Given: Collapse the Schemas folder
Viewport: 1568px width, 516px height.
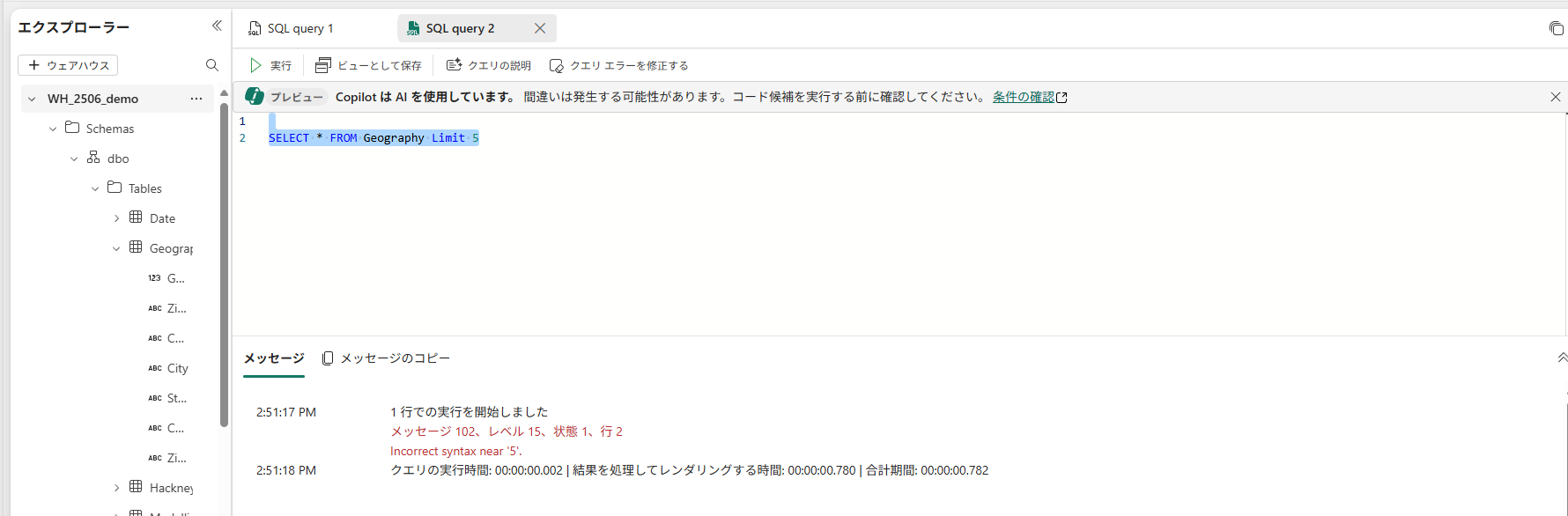Looking at the screenshot, I should click(x=53, y=129).
